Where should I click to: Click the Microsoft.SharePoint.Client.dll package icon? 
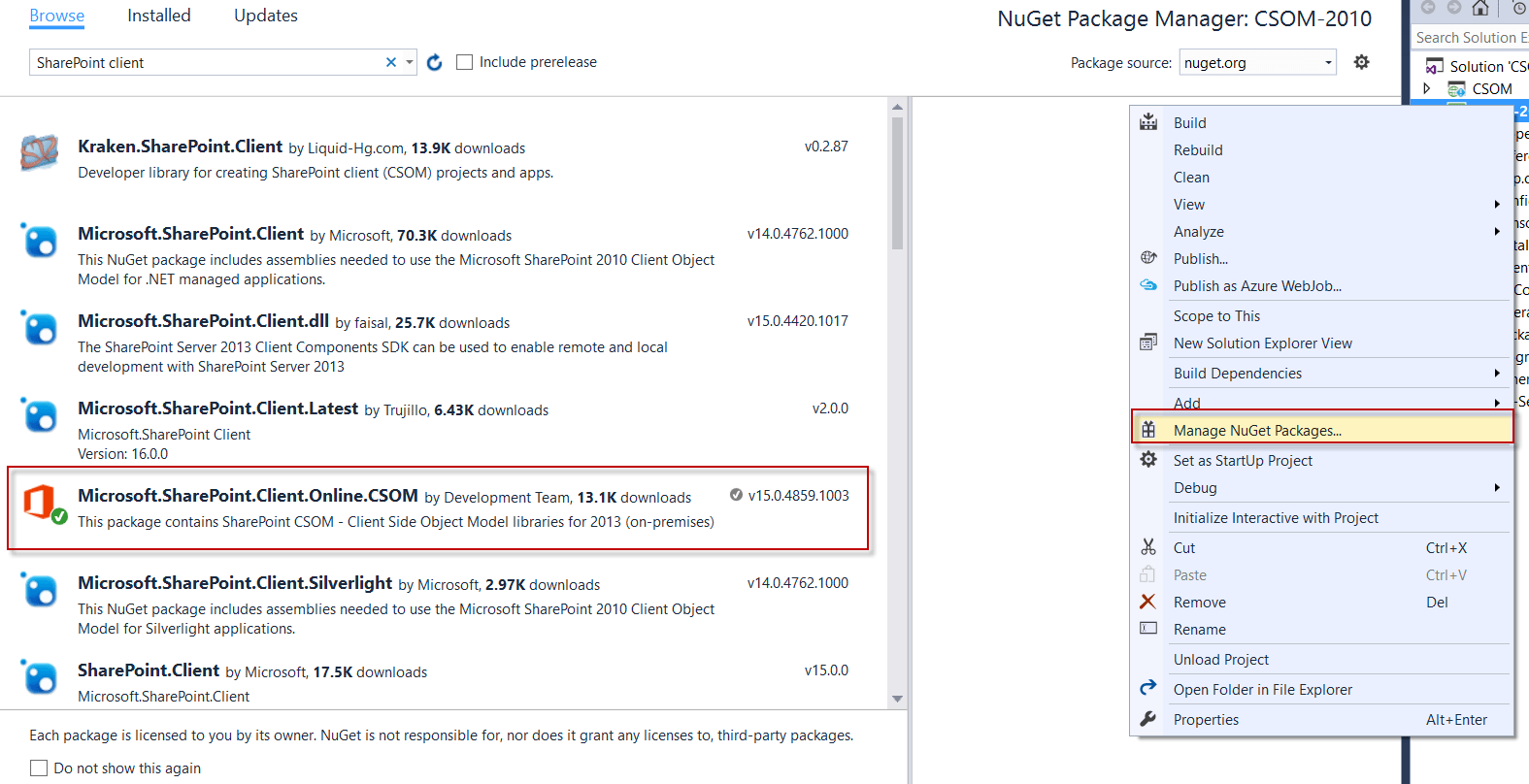point(40,327)
